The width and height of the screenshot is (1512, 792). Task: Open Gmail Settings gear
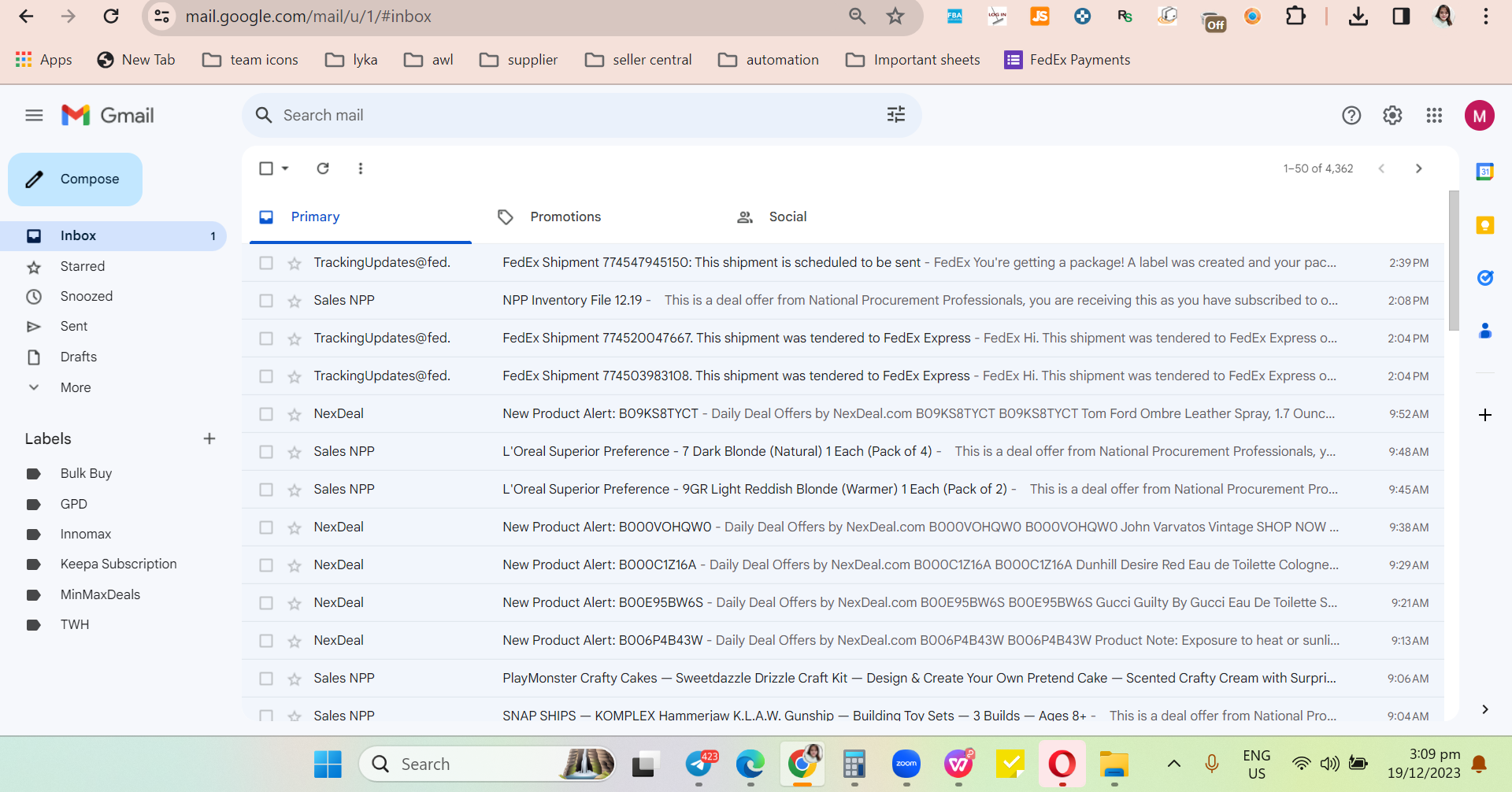pos(1392,116)
